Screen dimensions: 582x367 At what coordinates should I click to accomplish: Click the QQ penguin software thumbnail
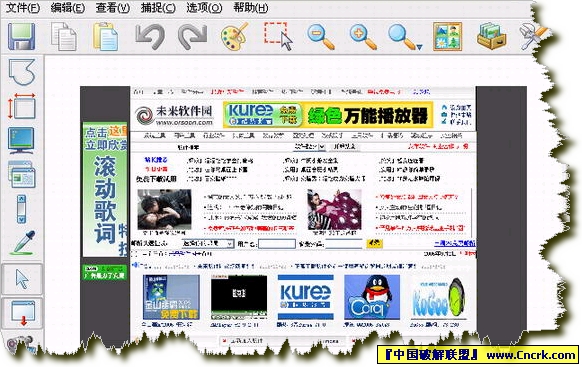[x=372, y=297]
